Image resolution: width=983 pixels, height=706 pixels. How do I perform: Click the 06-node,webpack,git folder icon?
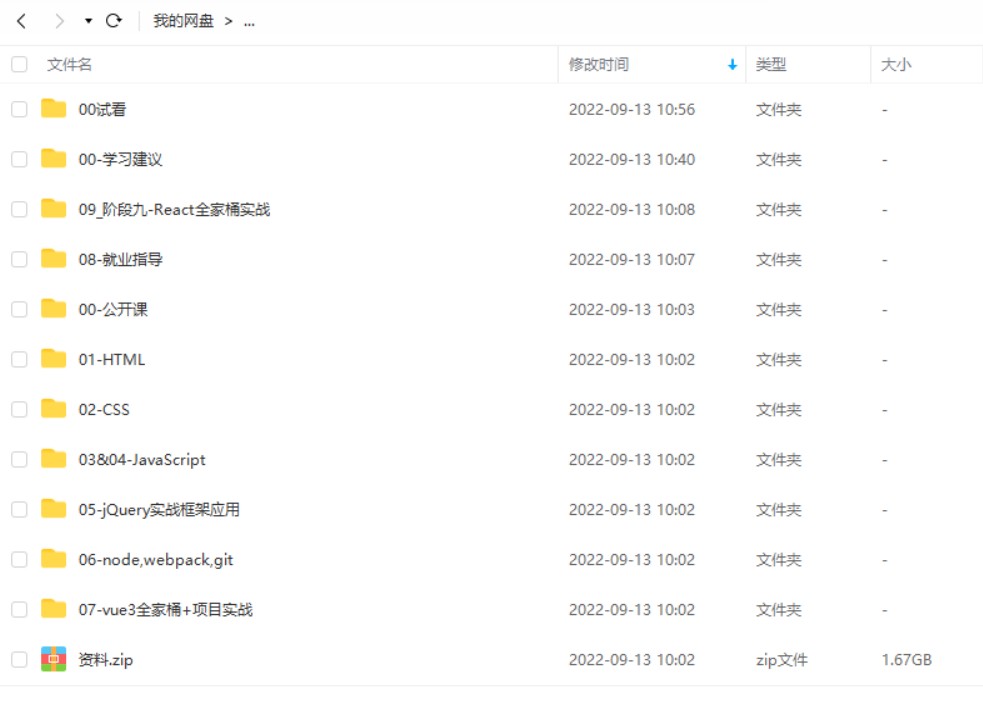(53, 559)
